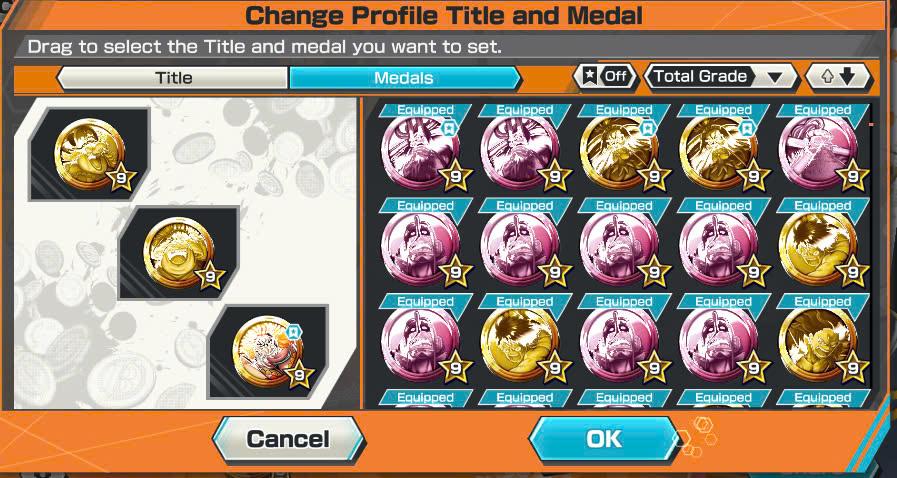Select the first equipped pink medal in row one
The image size is (897, 478).
(420, 153)
